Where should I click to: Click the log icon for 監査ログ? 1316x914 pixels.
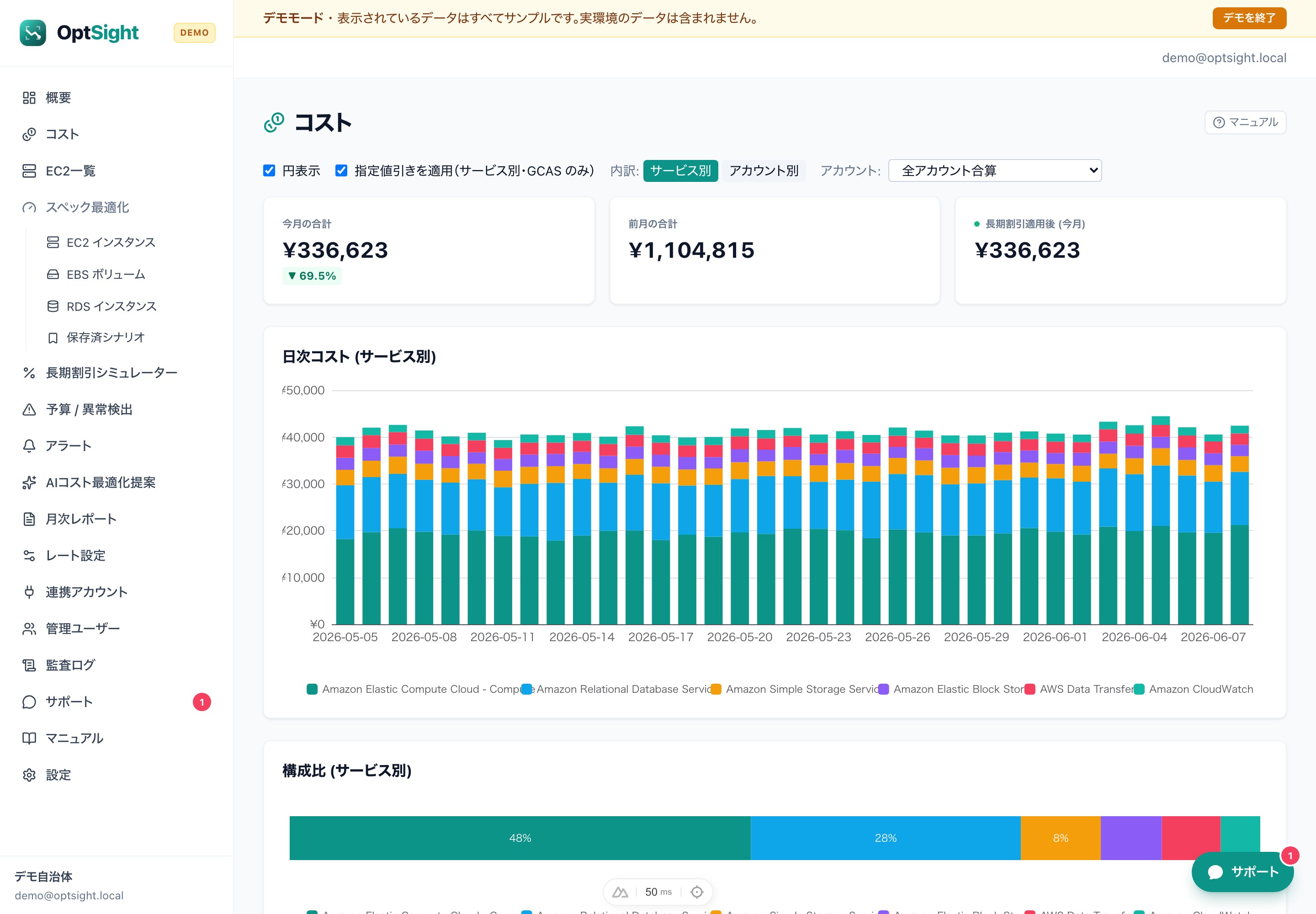click(29, 665)
